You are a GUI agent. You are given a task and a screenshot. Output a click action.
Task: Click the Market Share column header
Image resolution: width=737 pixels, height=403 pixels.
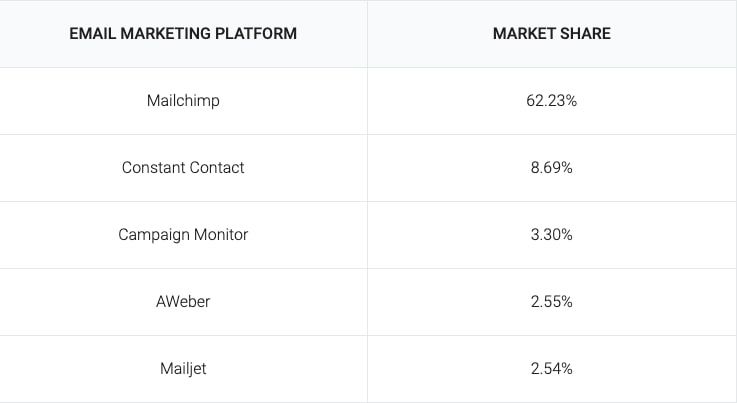[x=552, y=33]
